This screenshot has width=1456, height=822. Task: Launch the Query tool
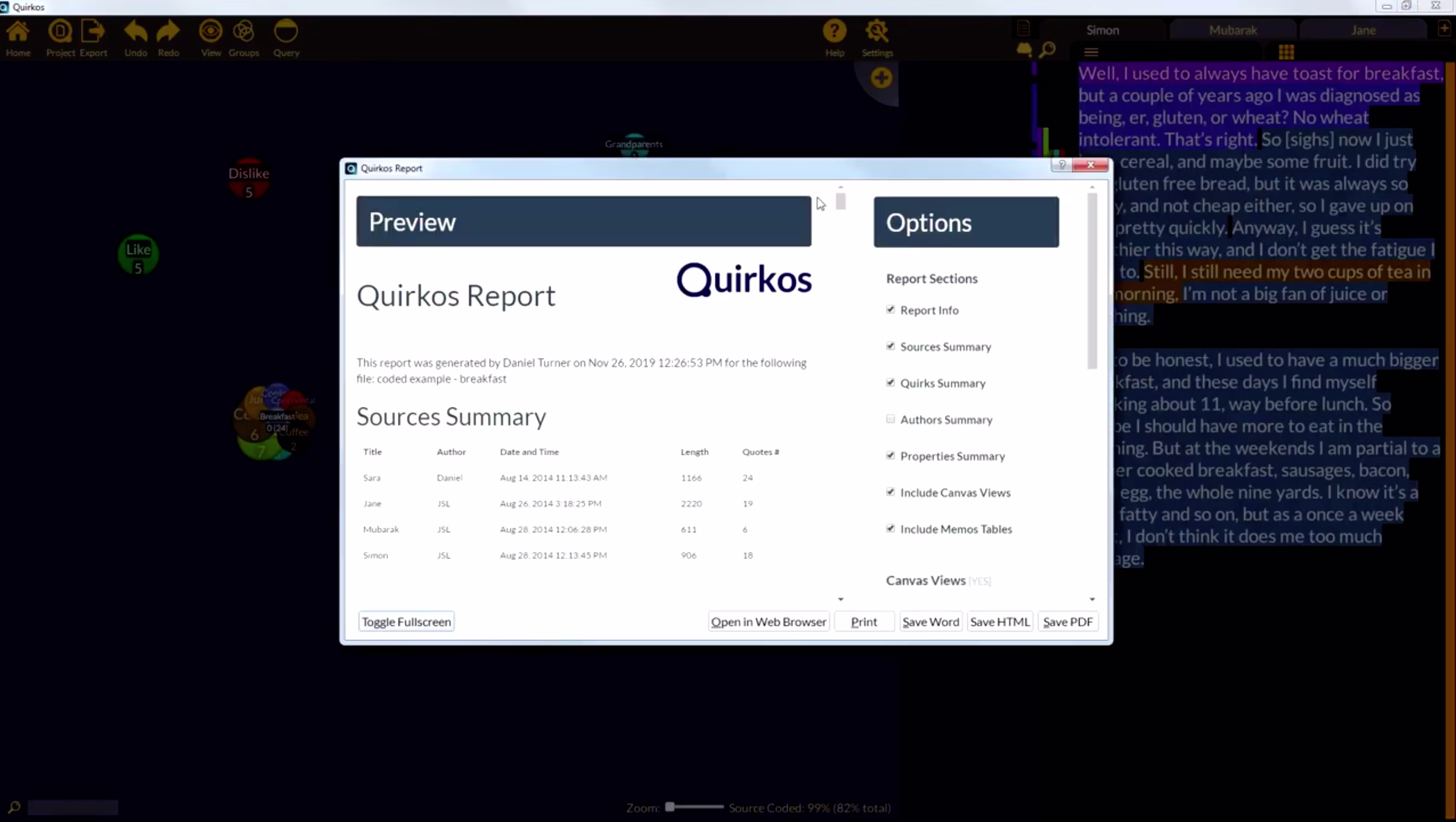click(x=286, y=38)
